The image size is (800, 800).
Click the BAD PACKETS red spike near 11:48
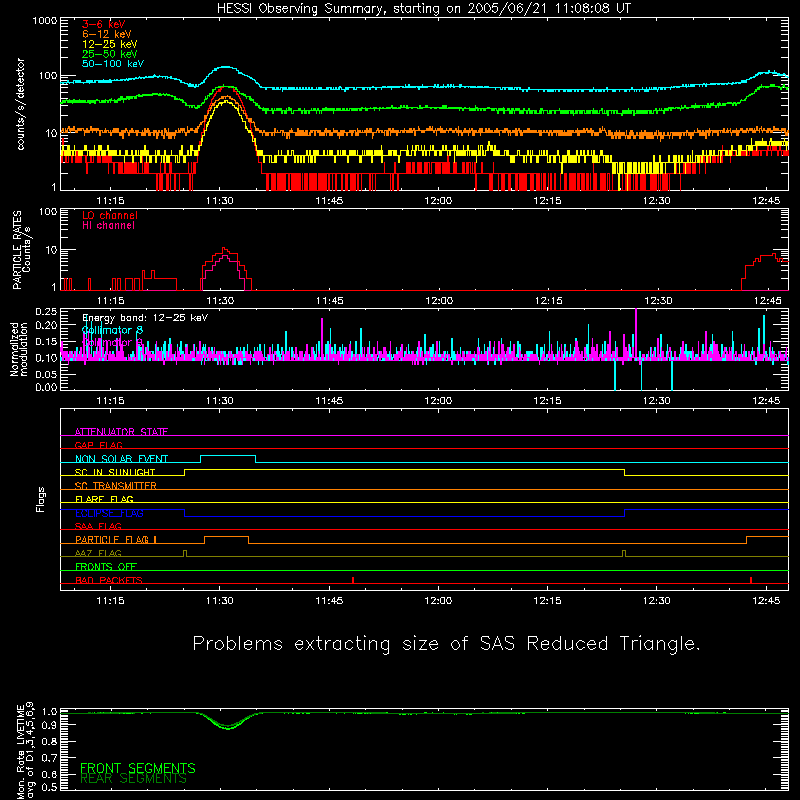(x=353, y=580)
